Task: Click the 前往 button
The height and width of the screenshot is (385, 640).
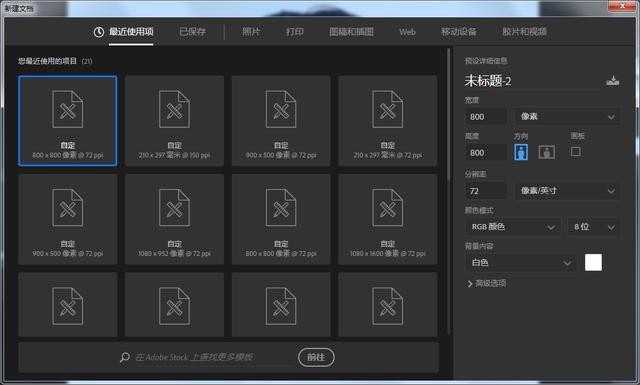Action: (x=316, y=357)
